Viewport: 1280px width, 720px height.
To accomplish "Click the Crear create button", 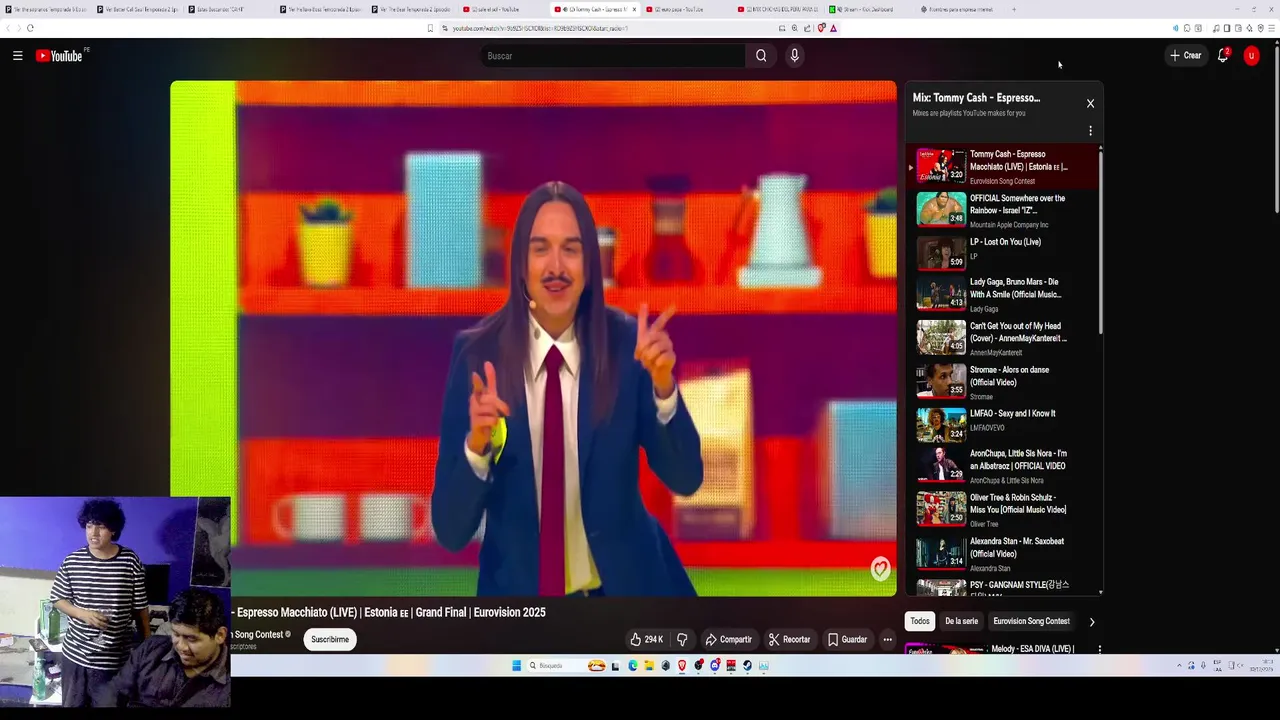I will 1186,56.
